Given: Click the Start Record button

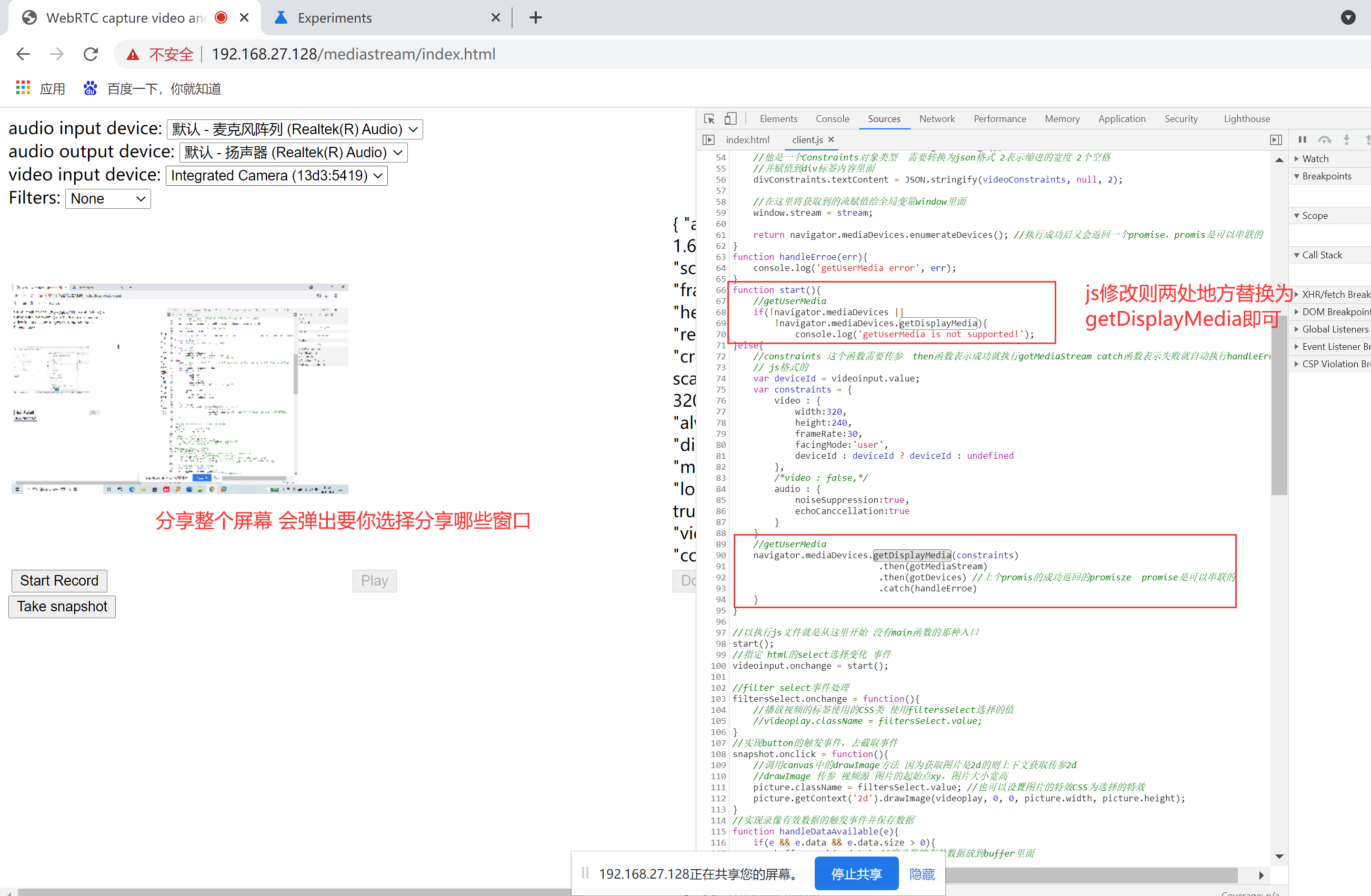Looking at the screenshot, I should click(x=59, y=580).
